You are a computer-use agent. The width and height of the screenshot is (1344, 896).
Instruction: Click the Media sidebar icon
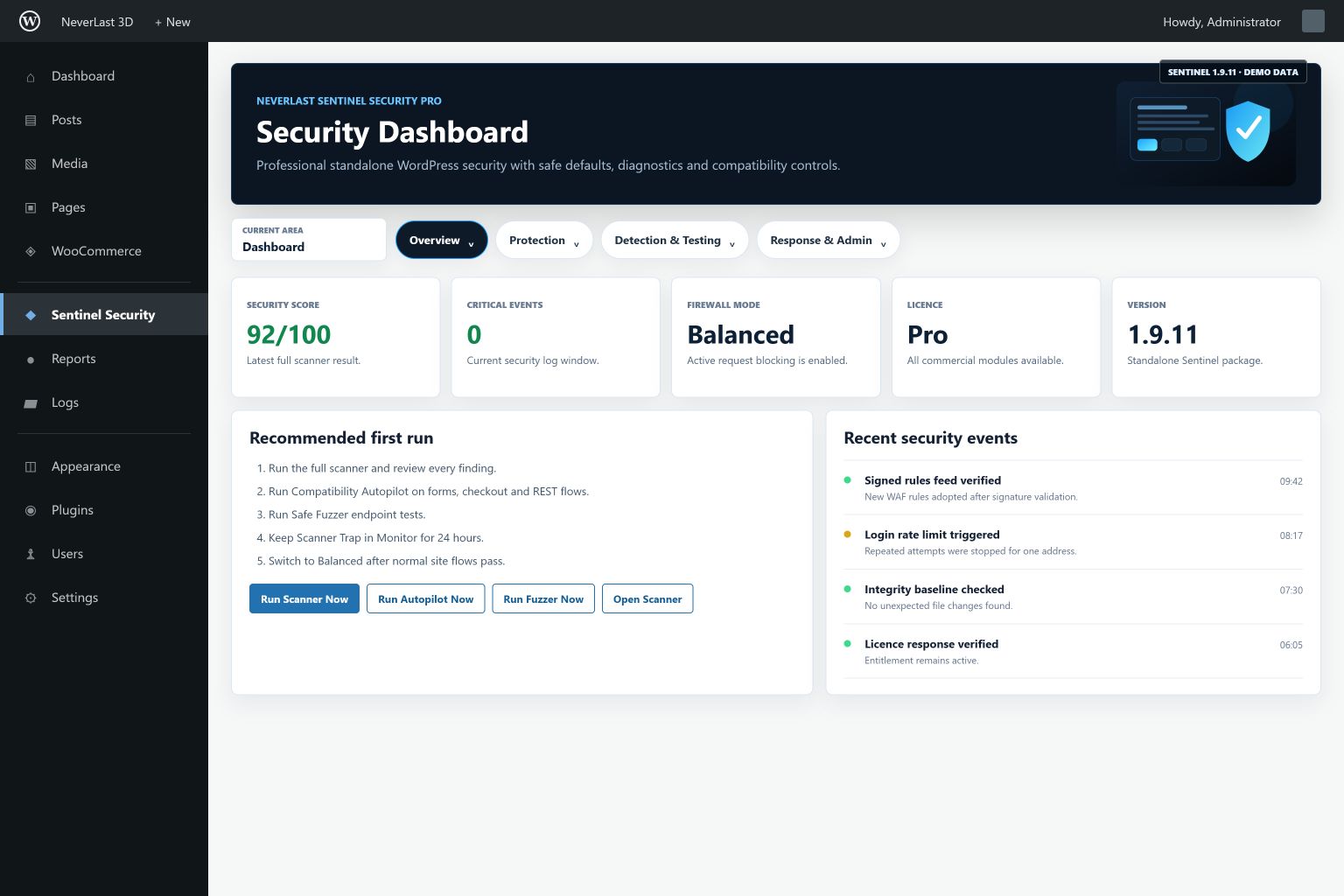(x=31, y=164)
